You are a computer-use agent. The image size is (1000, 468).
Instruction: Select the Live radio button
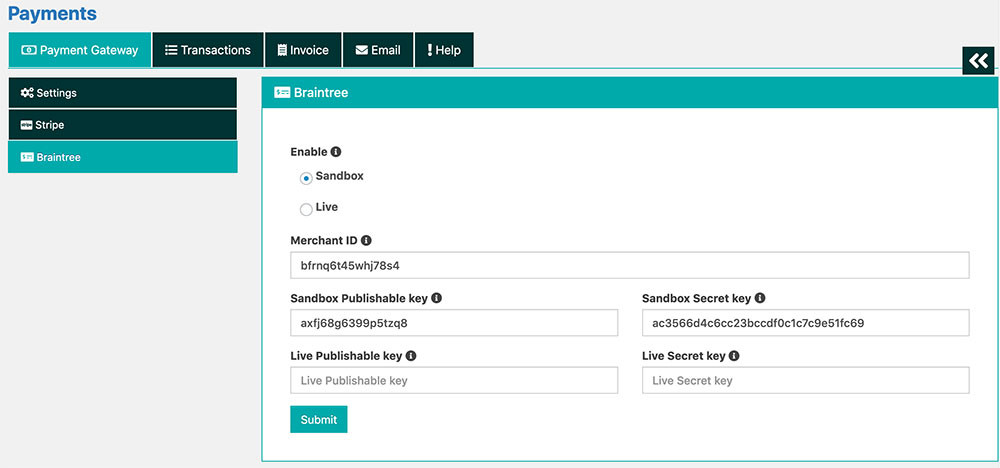[306, 209]
